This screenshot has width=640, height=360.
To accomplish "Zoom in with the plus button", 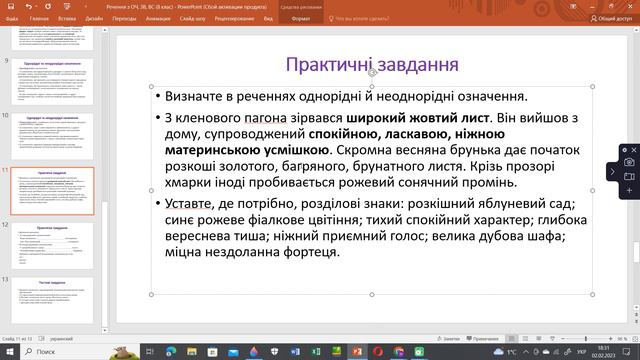I will 611,339.
